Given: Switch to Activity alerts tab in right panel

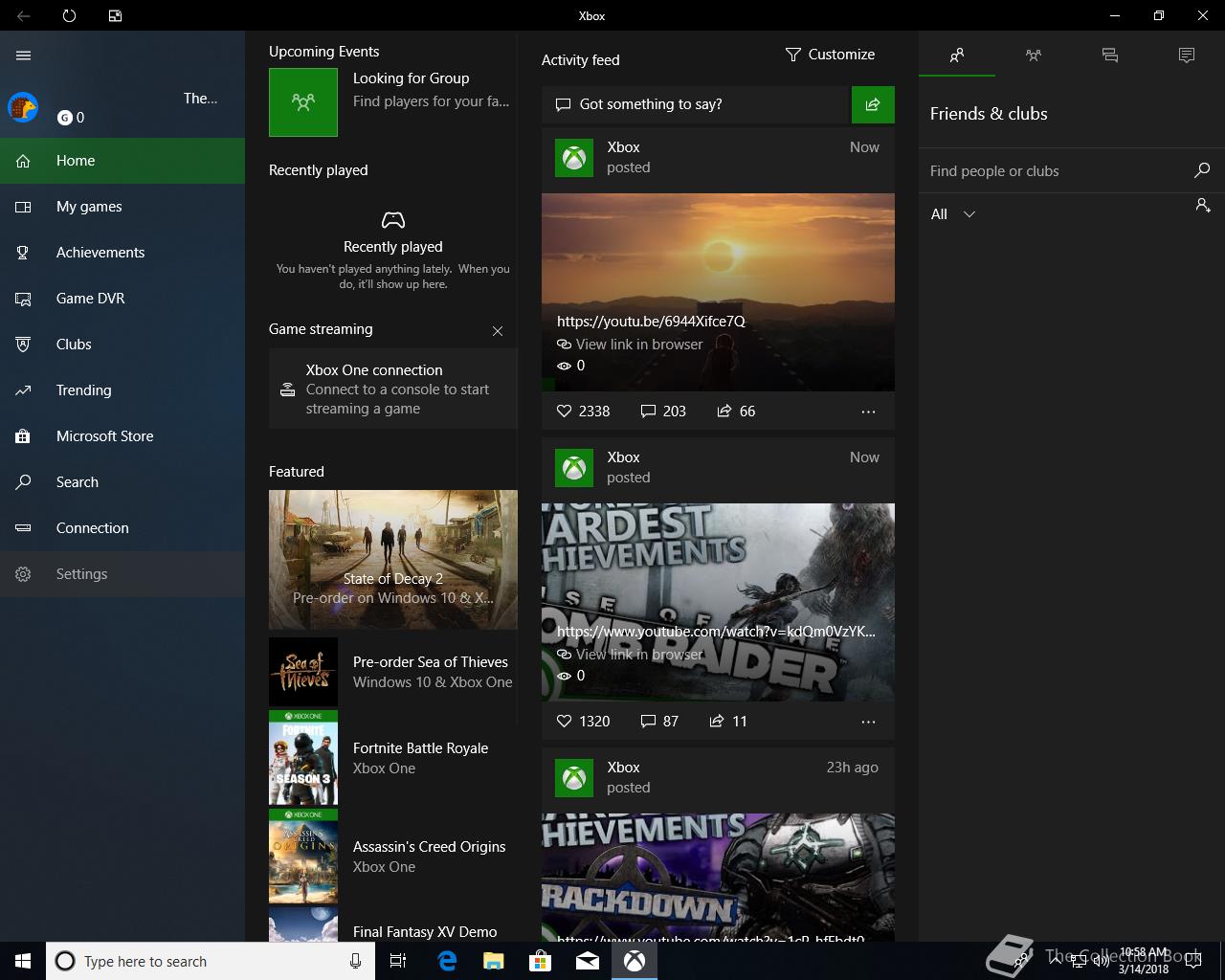Looking at the screenshot, I should point(1187,56).
